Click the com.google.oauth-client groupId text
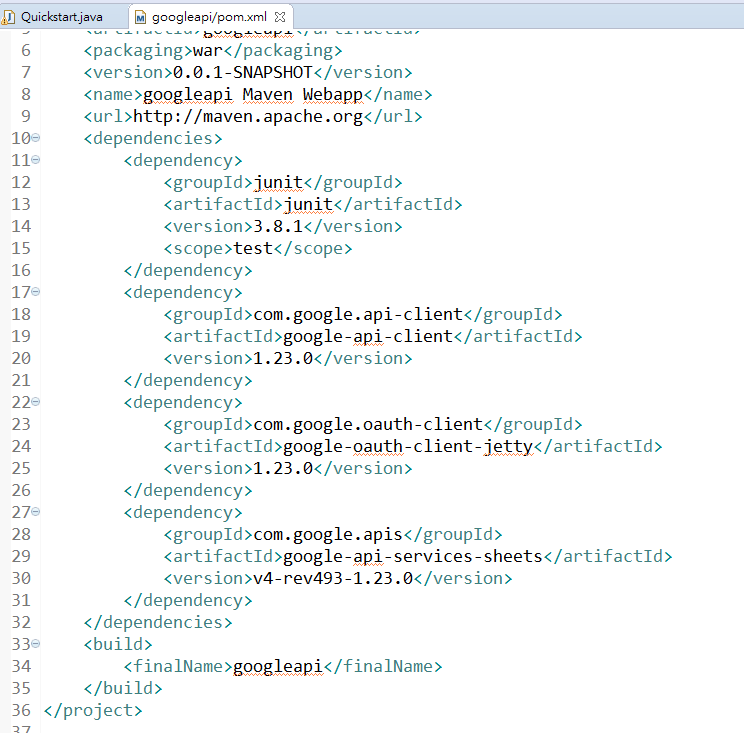Image resolution: width=744 pixels, height=733 pixels. click(x=368, y=425)
